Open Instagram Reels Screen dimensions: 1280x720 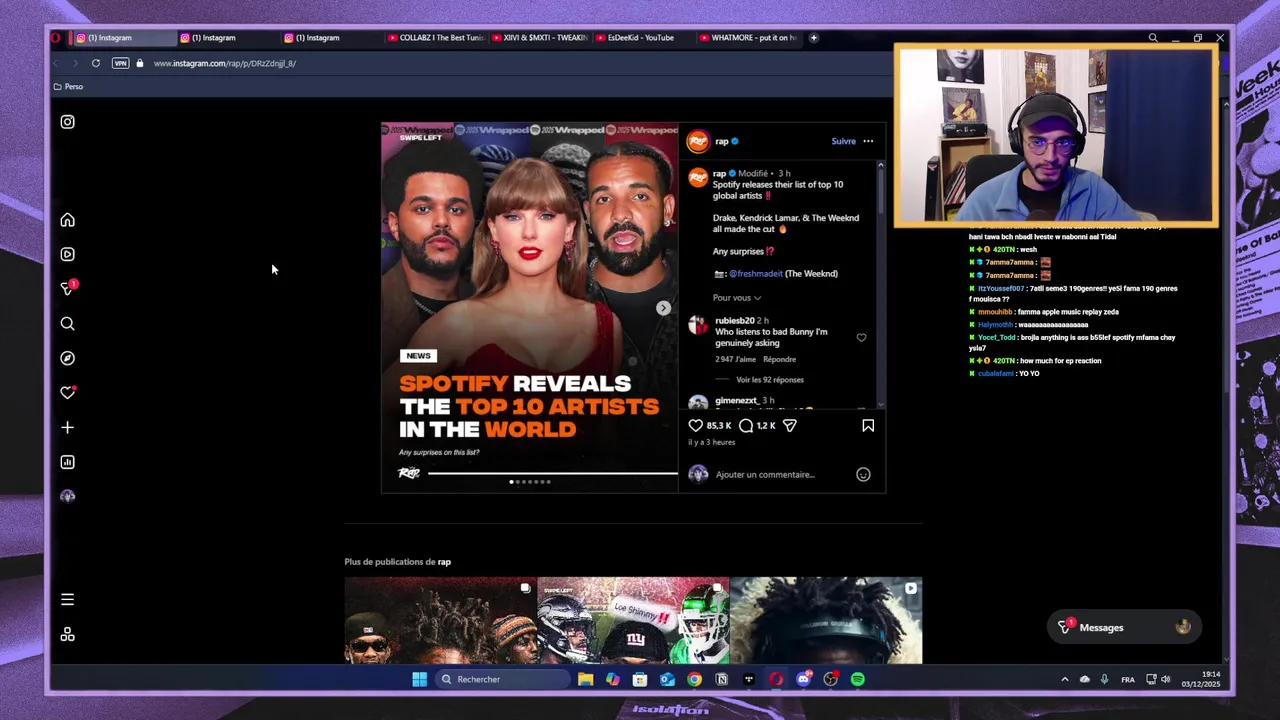tap(67, 254)
